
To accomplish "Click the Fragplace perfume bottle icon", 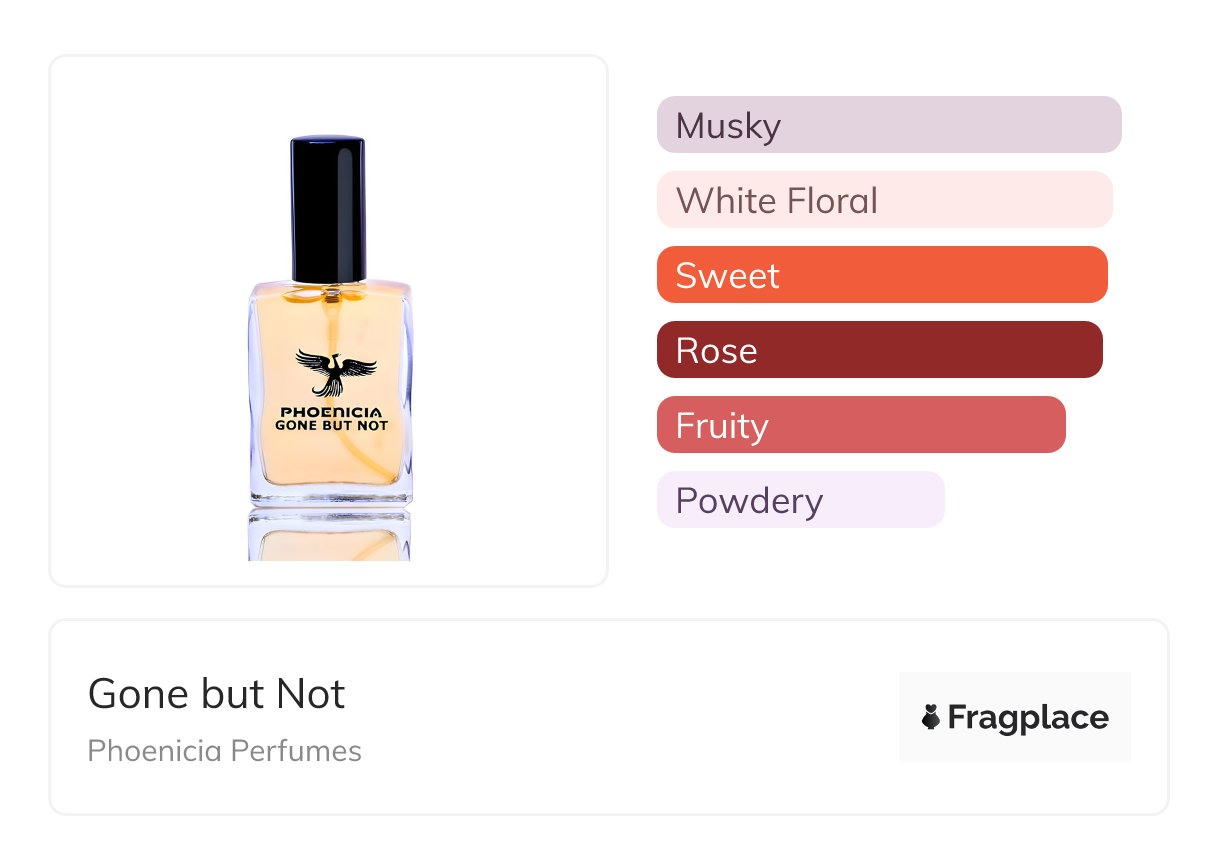I will (x=931, y=717).
